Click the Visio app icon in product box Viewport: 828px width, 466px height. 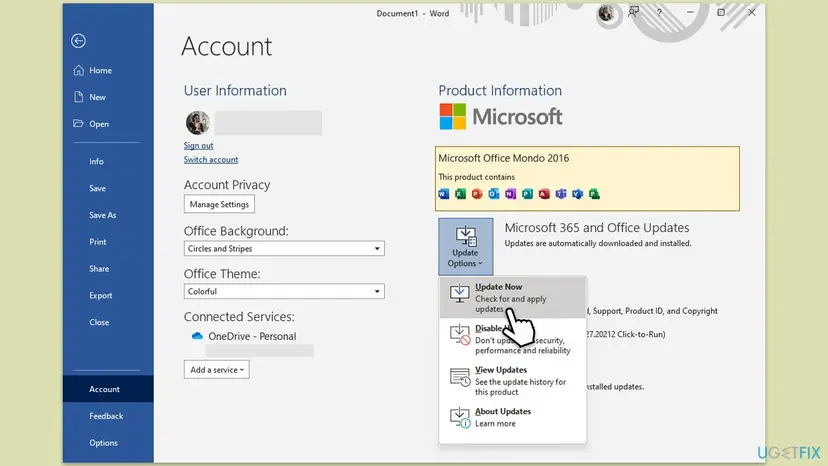coord(577,194)
